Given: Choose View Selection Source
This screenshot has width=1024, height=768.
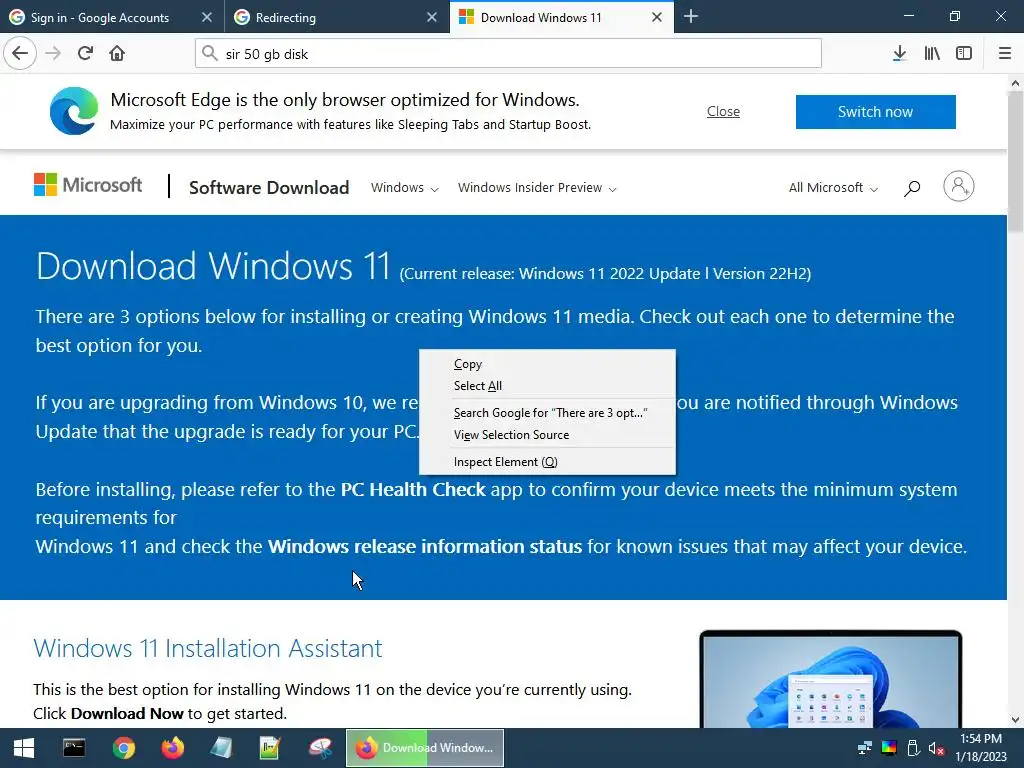Looking at the screenshot, I should [547, 435].
